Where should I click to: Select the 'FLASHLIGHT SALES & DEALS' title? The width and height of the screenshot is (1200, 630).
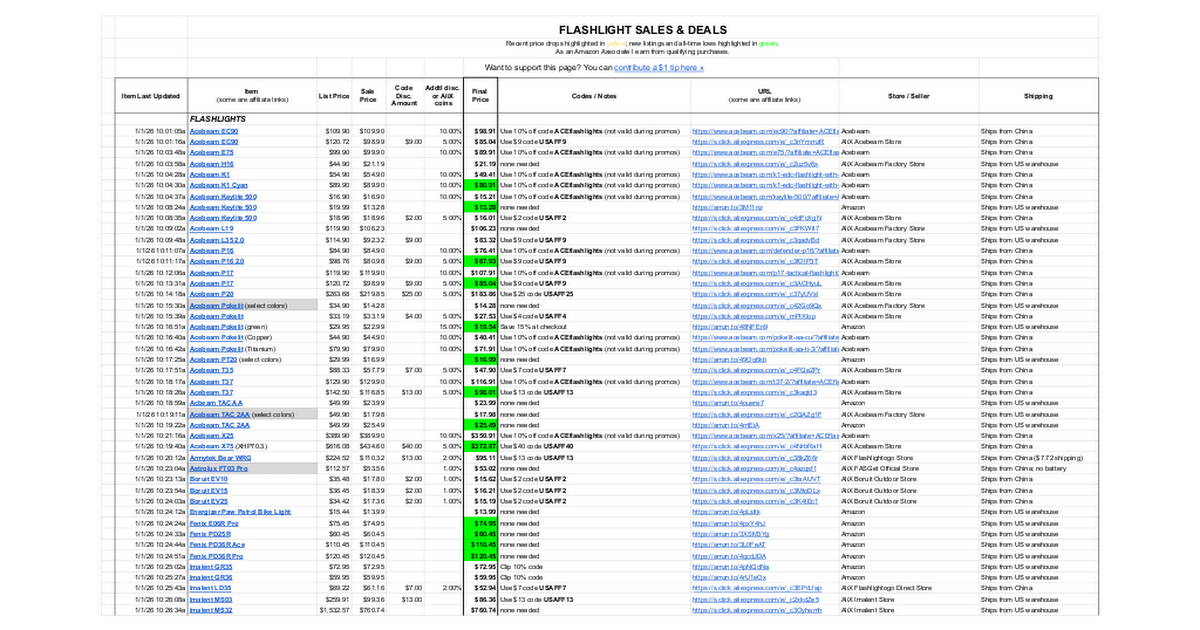tap(642, 30)
